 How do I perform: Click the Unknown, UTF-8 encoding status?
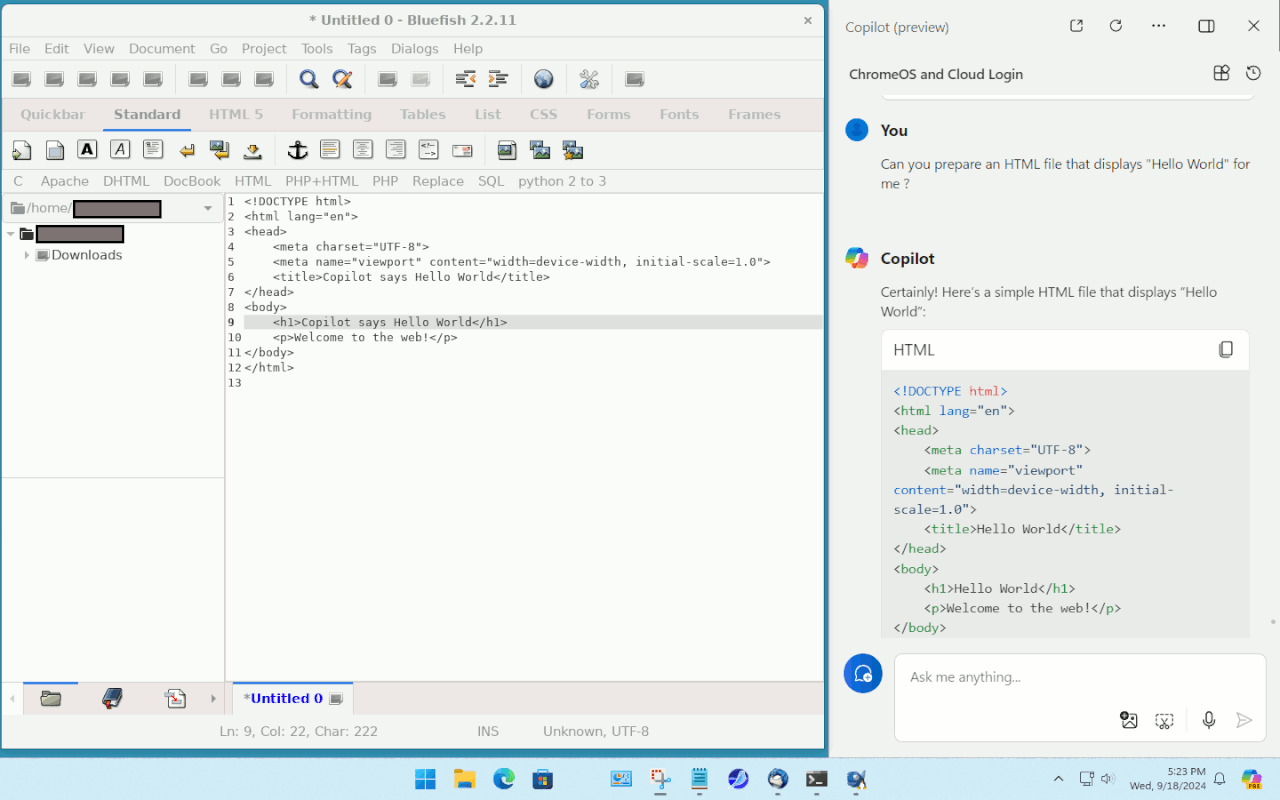[596, 731]
